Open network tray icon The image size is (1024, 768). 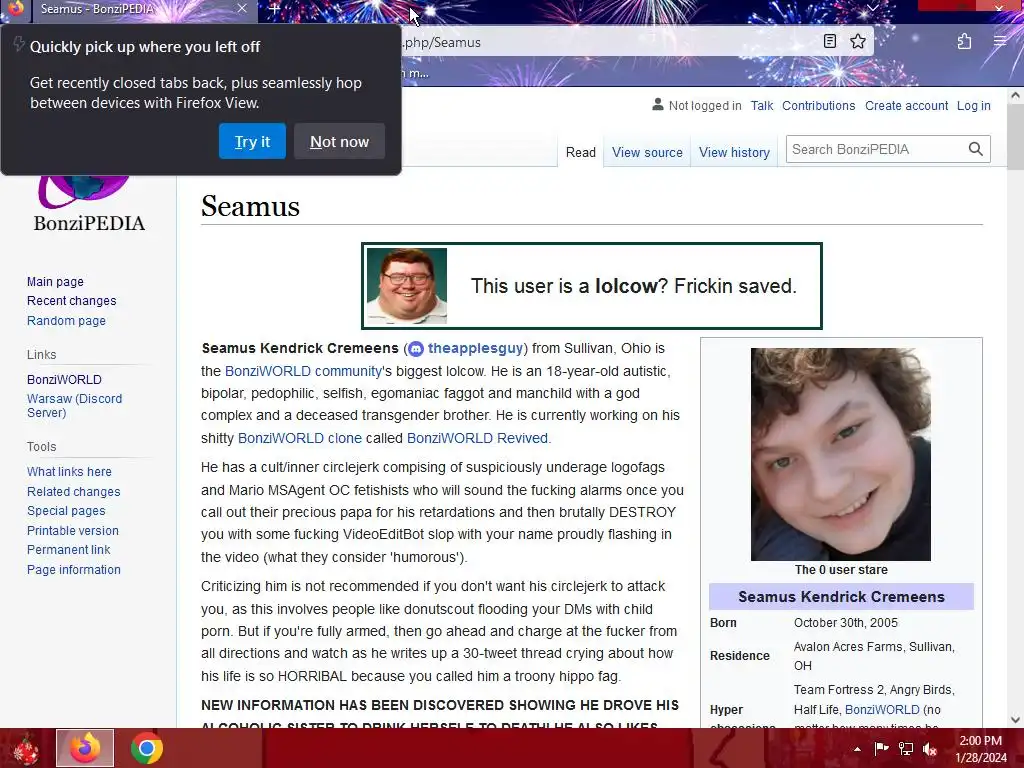coord(906,748)
